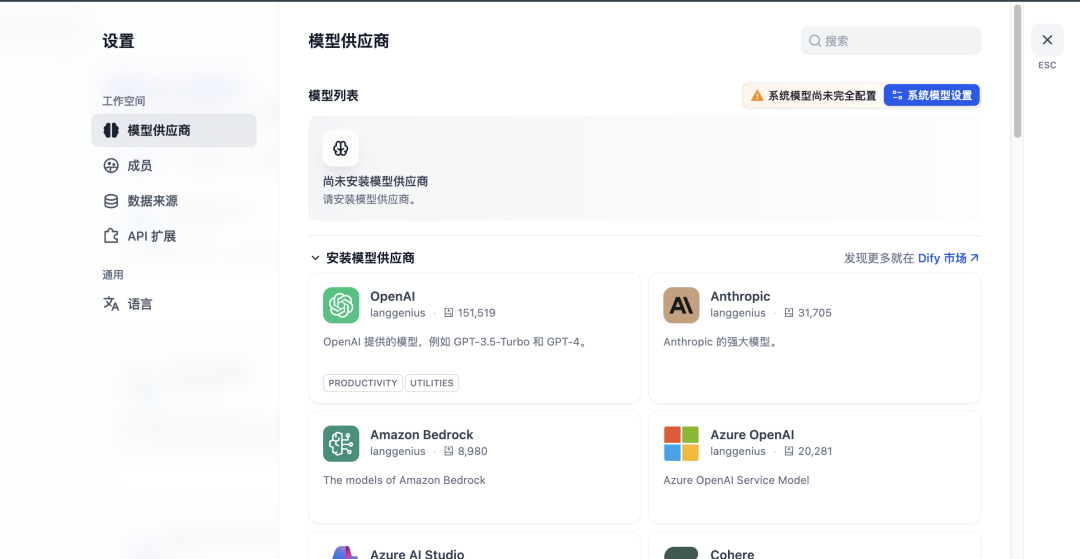The height and width of the screenshot is (559, 1080).
Task: Click the Azure AI Studio logo
Action: 341,552
